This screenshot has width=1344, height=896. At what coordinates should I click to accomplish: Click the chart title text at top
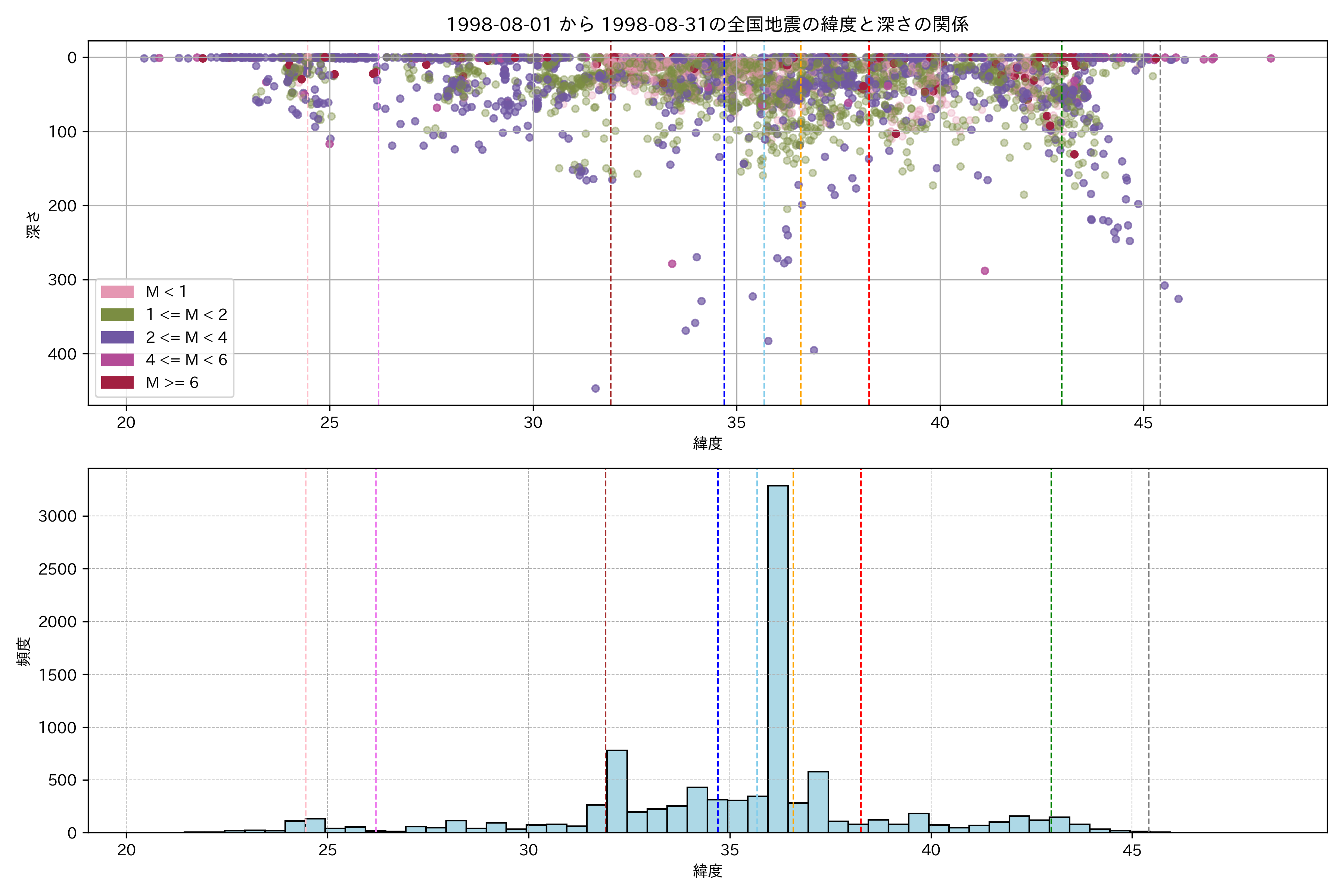tap(707, 25)
